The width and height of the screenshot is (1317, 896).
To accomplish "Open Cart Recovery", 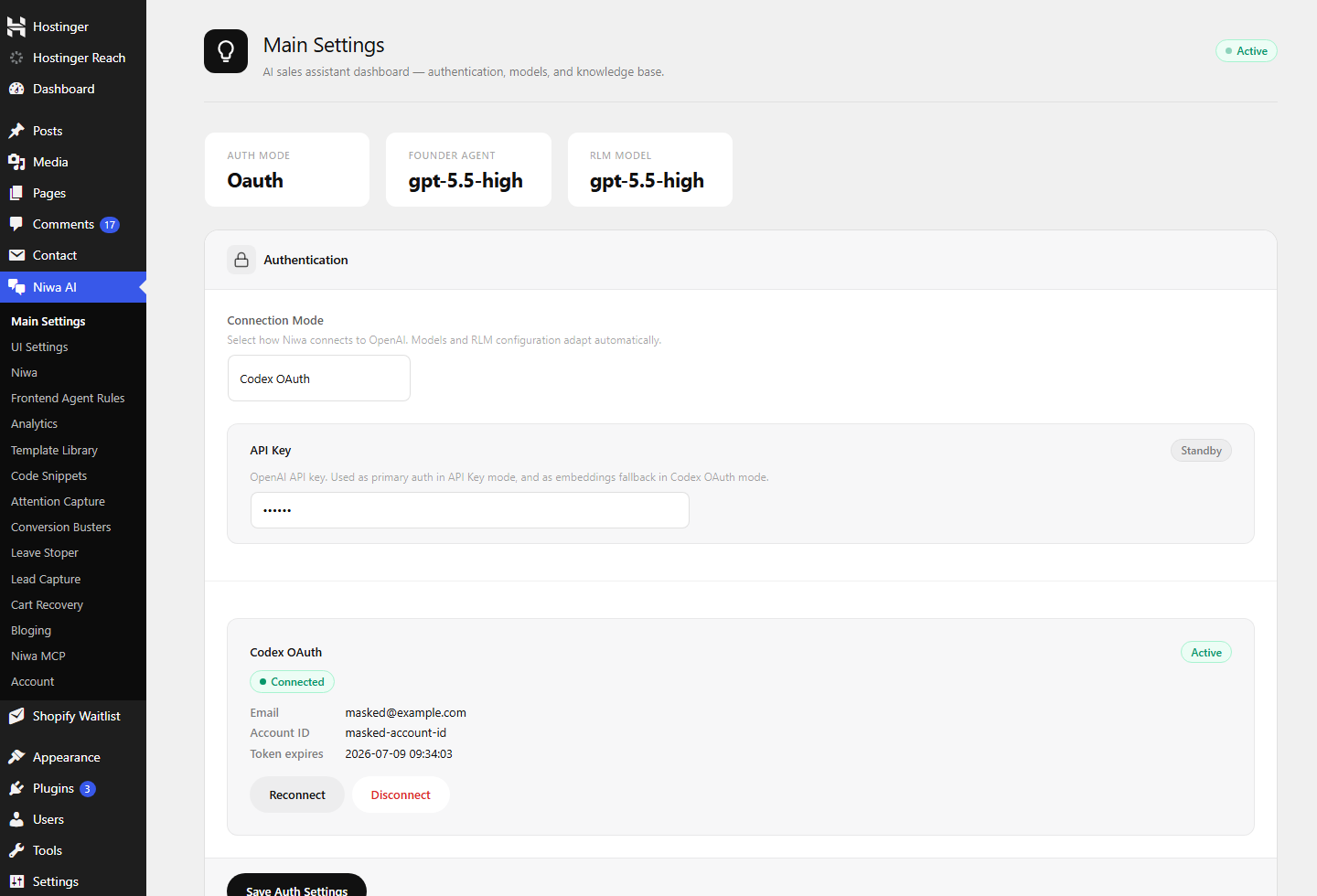I will pyautogui.click(x=47, y=604).
